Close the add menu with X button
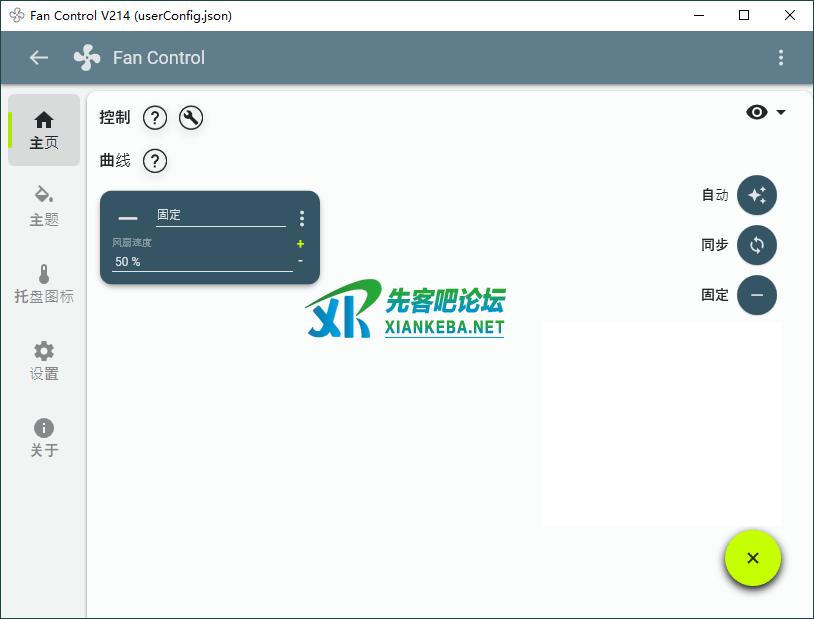814x619 pixels. tap(753, 558)
